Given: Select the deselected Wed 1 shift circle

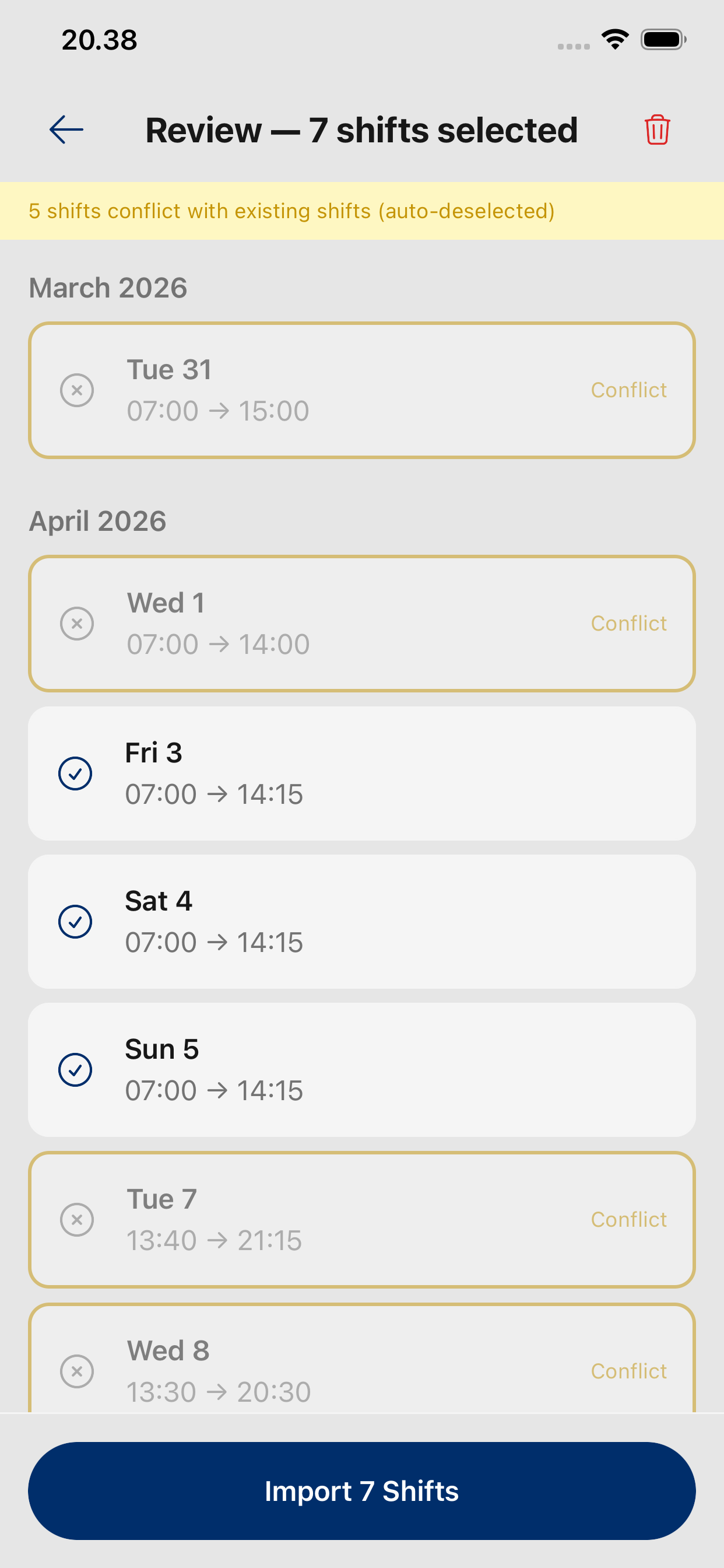Looking at the screenshot, I should [x=77, y=624].
